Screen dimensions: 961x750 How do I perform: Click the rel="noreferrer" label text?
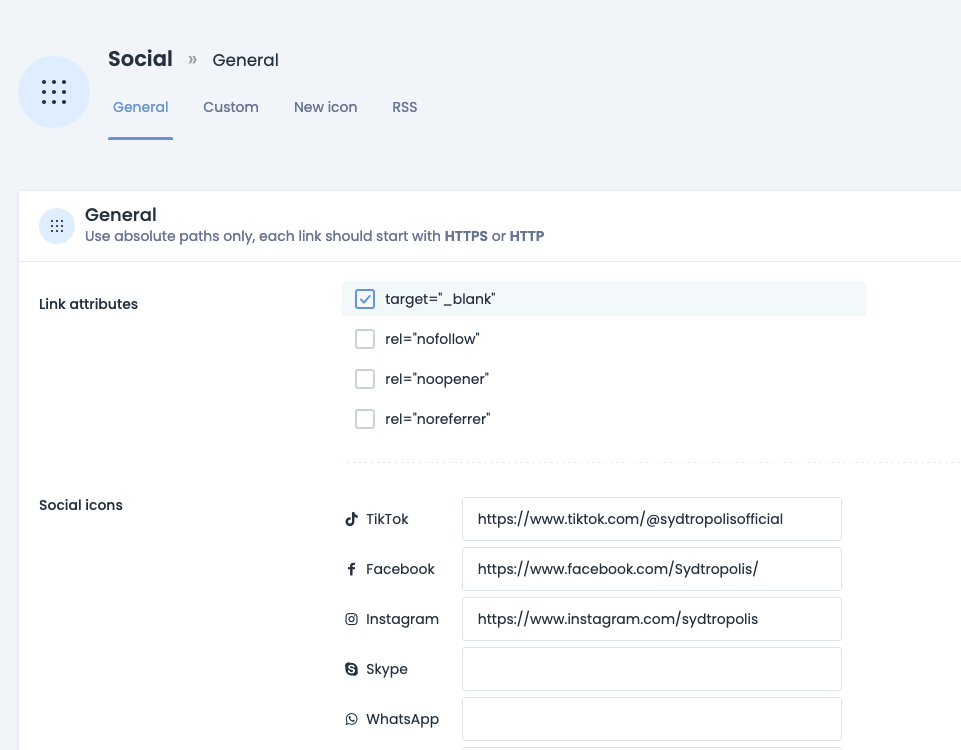438,419
